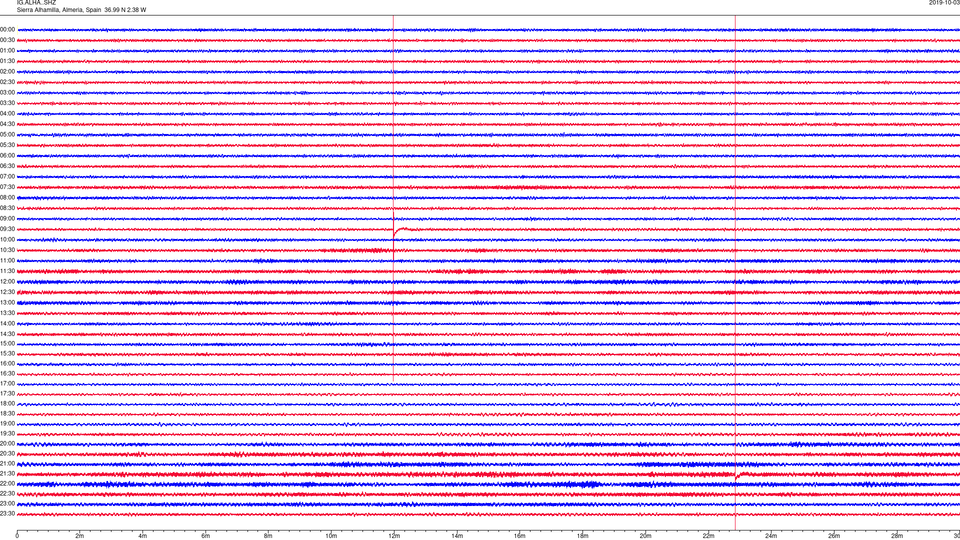
Task: Click the 19:30 row label
Action: click(x=7, y=433)
